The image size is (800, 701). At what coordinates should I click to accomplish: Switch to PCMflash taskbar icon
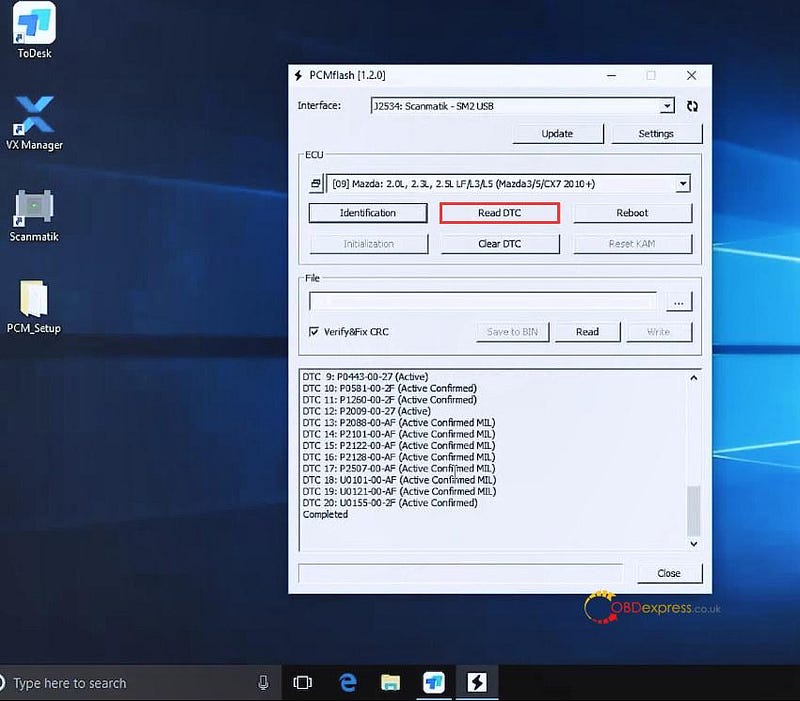point(477,682)
